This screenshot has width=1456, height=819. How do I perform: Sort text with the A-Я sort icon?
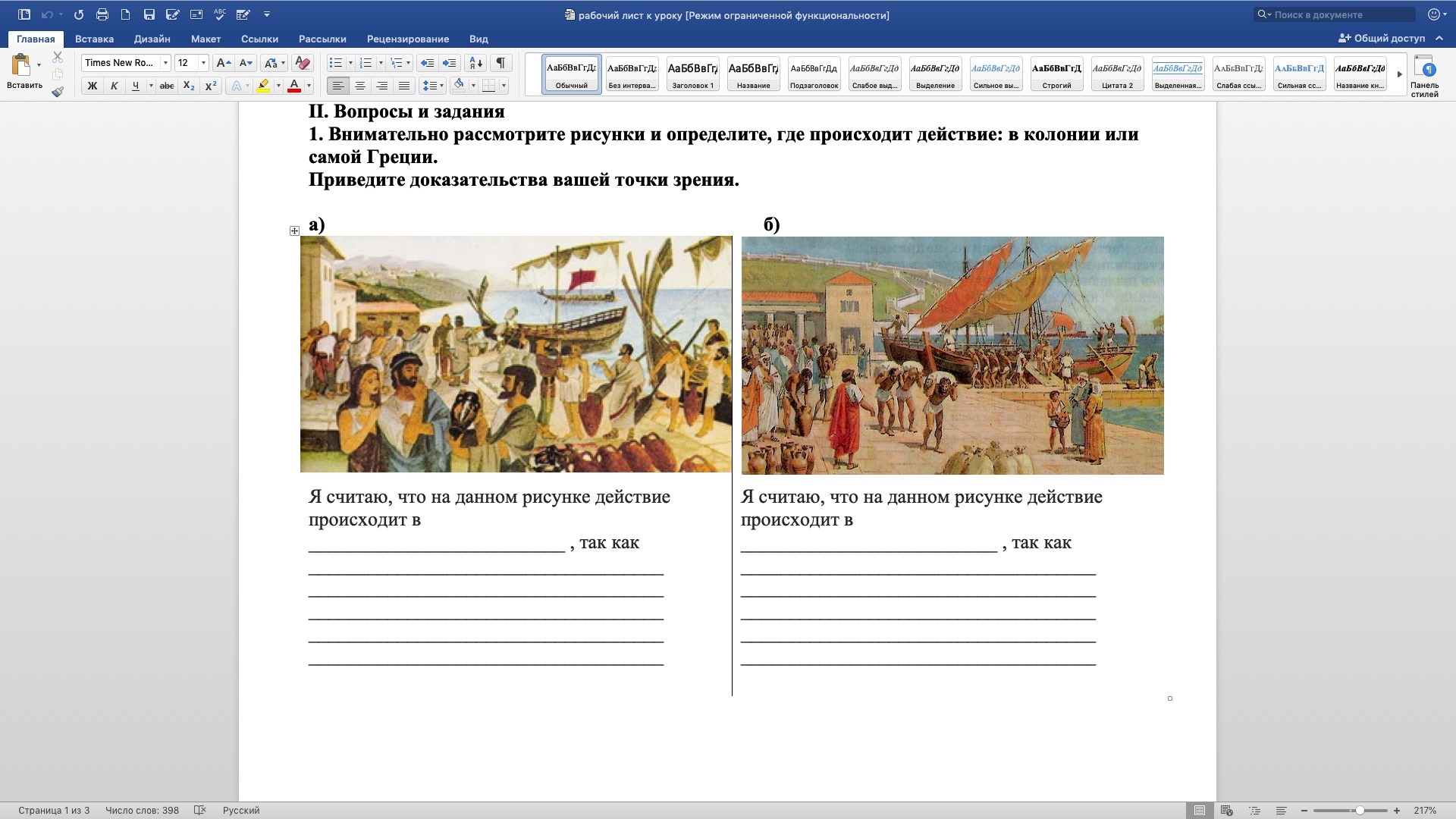pos(475,63)
